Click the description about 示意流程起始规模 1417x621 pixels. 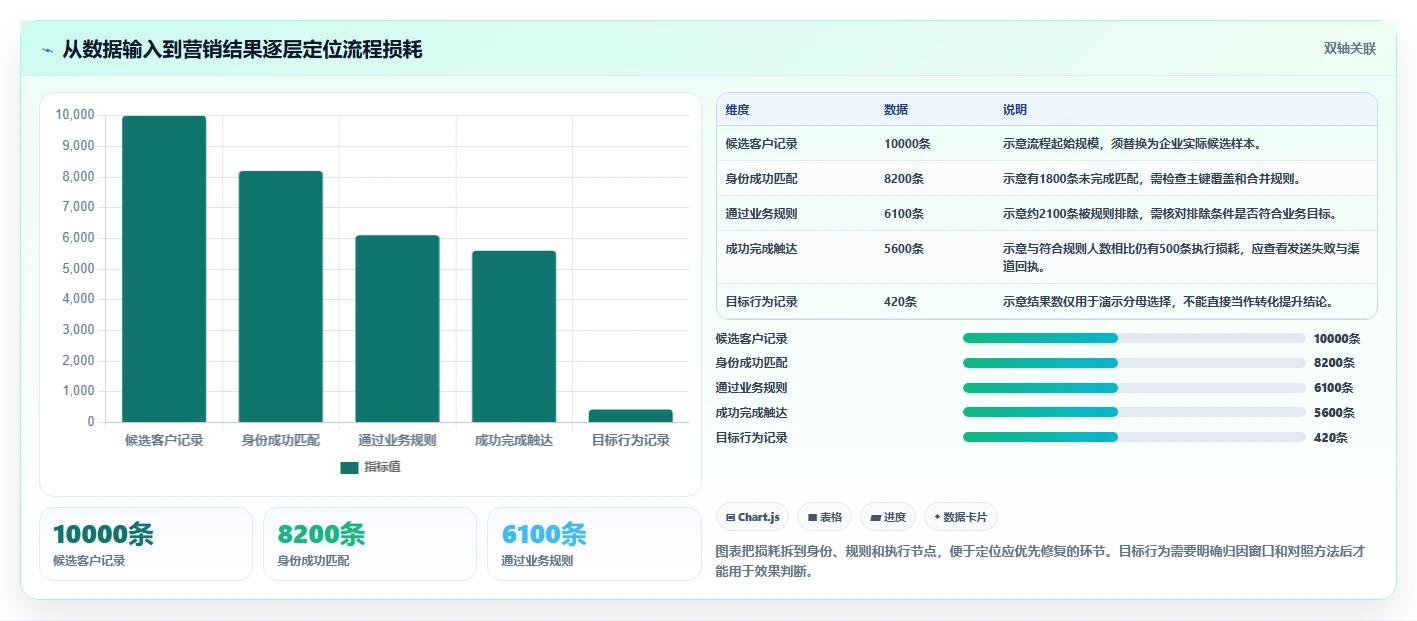tap(1132, 144)
